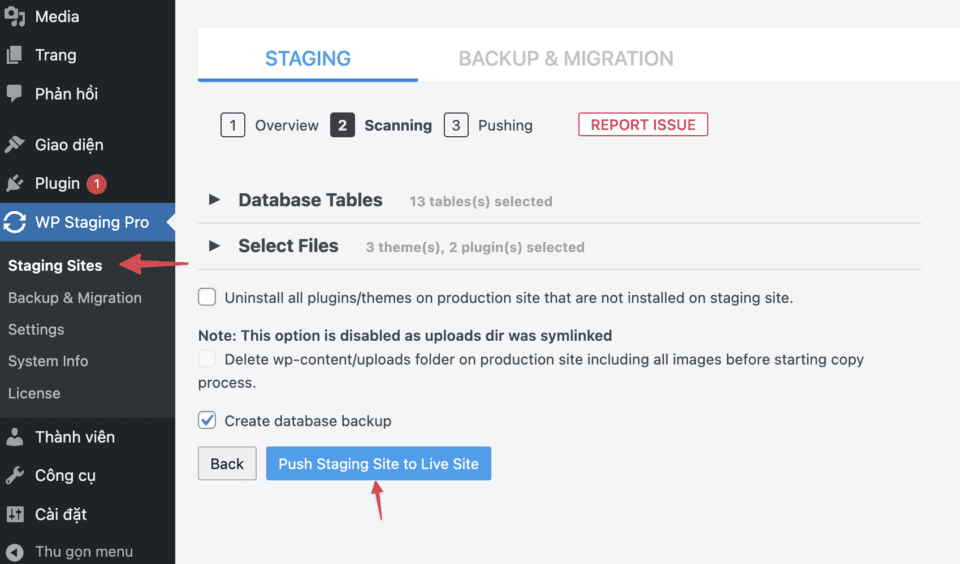
Task: Click the Trang pages icon
Action: pyautogui.click(x=15, y=55)
